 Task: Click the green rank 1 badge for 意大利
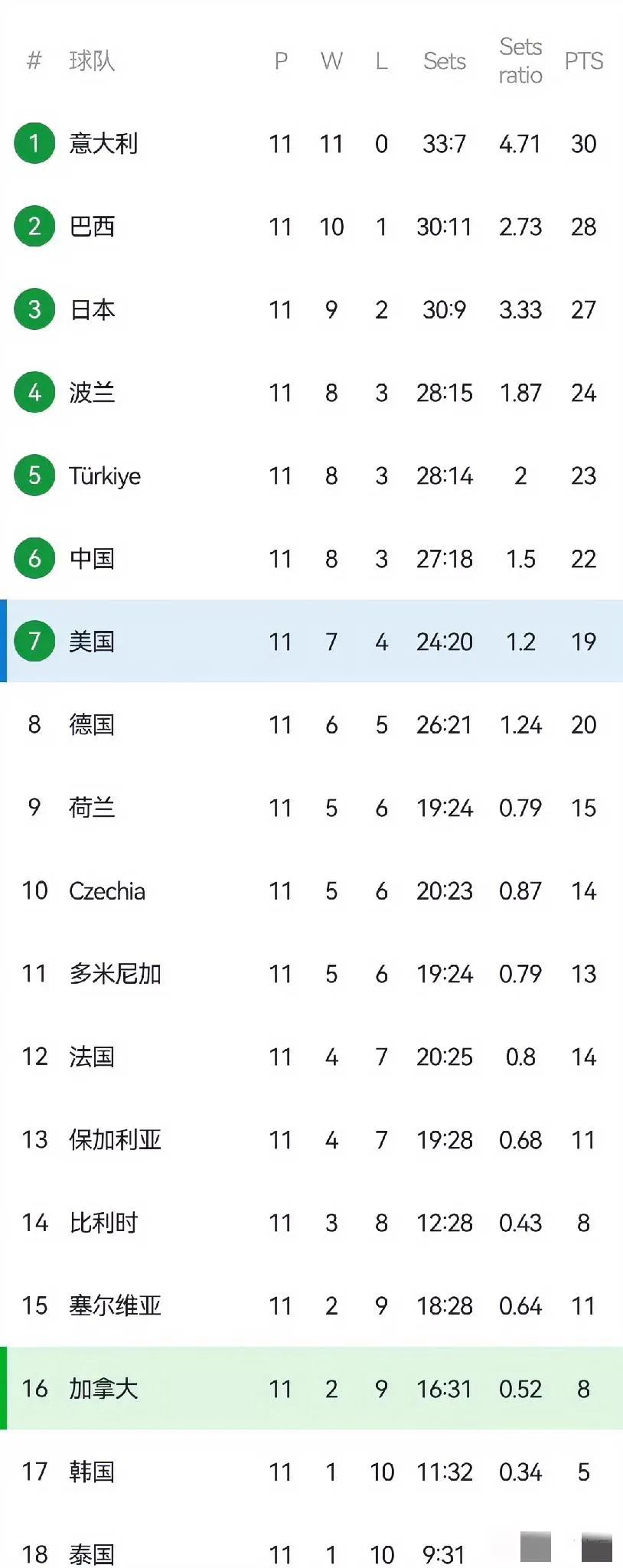tap(34, 143)
